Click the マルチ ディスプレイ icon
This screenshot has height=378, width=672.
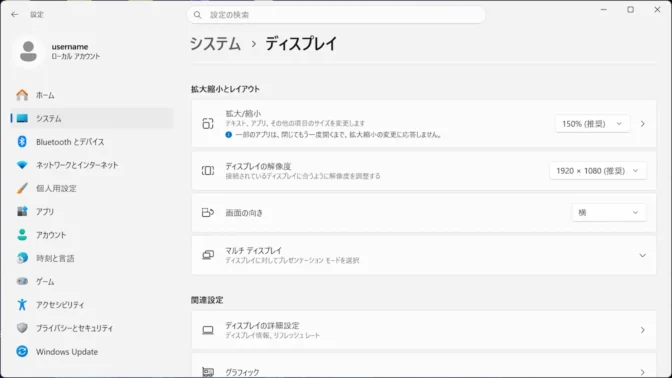point(208,255)
